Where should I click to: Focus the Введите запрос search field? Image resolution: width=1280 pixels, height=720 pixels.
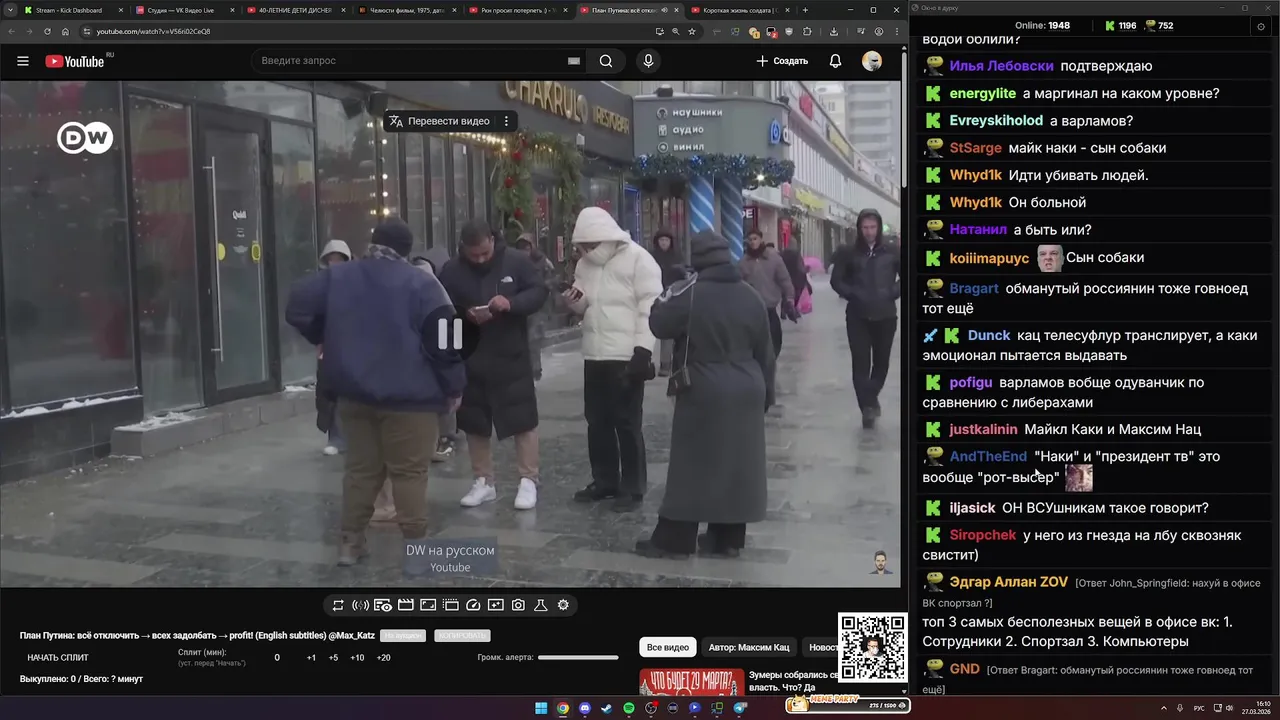(410, 61)
